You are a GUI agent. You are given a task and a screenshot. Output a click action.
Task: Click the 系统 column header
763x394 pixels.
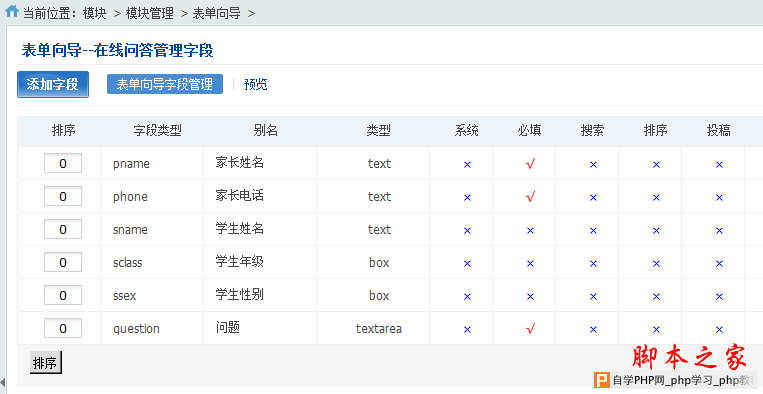467,130
